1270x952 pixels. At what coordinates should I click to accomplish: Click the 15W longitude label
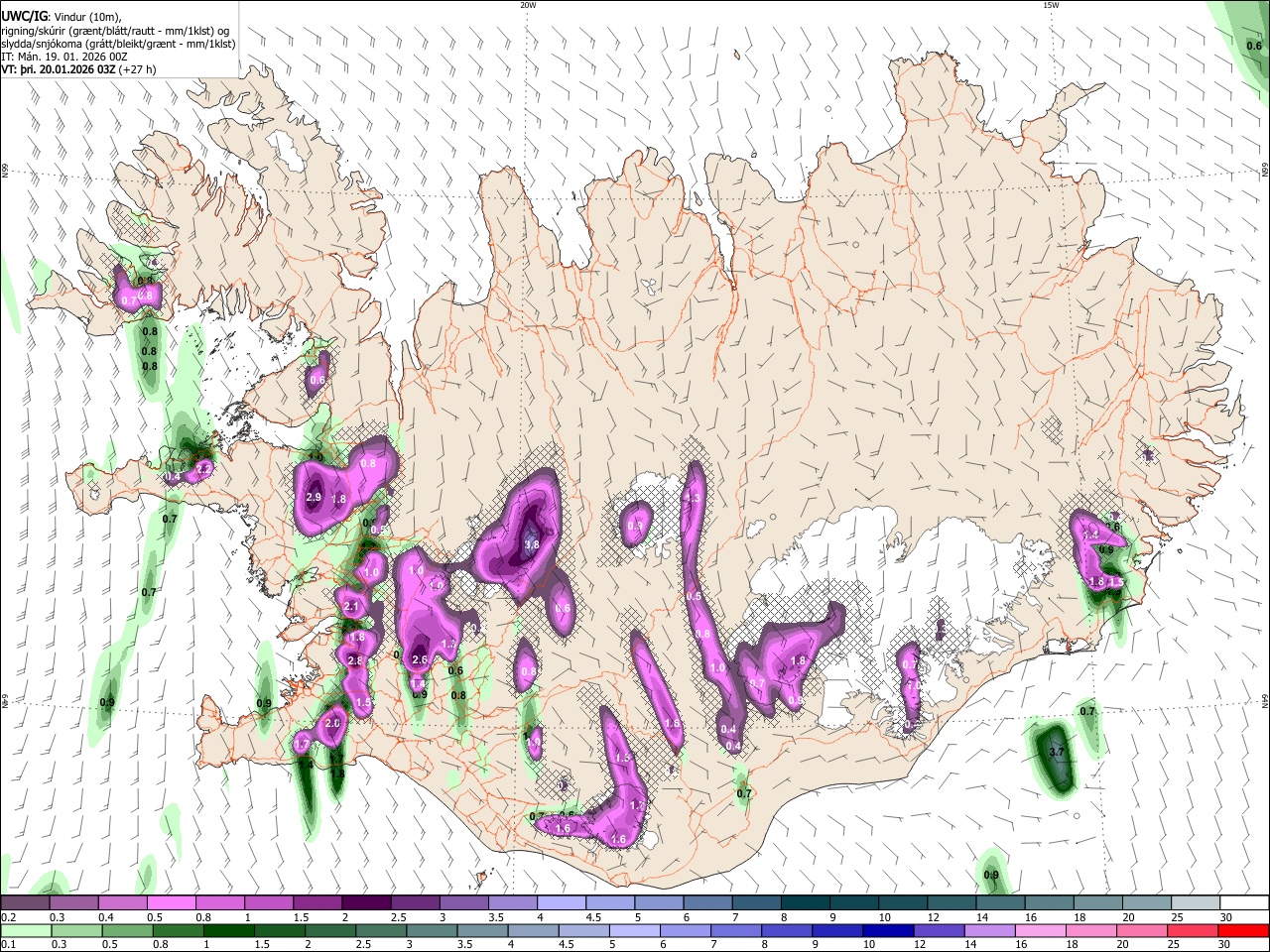pos(1050,4)
